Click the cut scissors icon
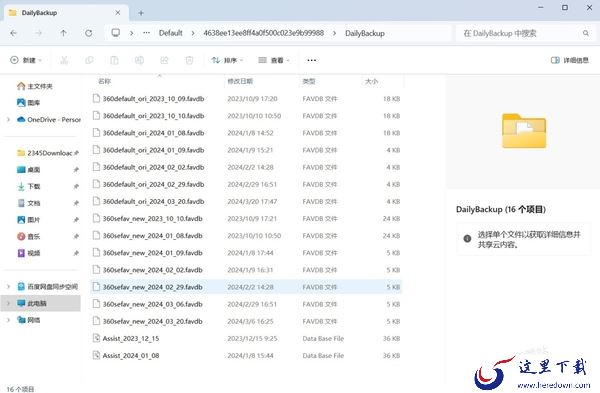600x393 pixels. 64,60
